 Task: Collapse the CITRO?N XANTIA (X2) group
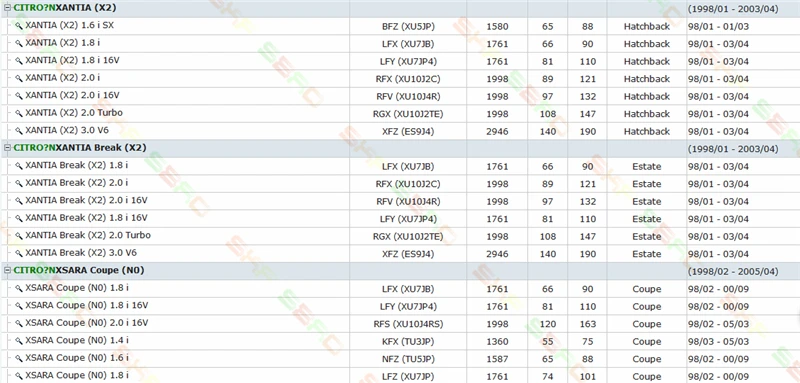tap(8, 8)
